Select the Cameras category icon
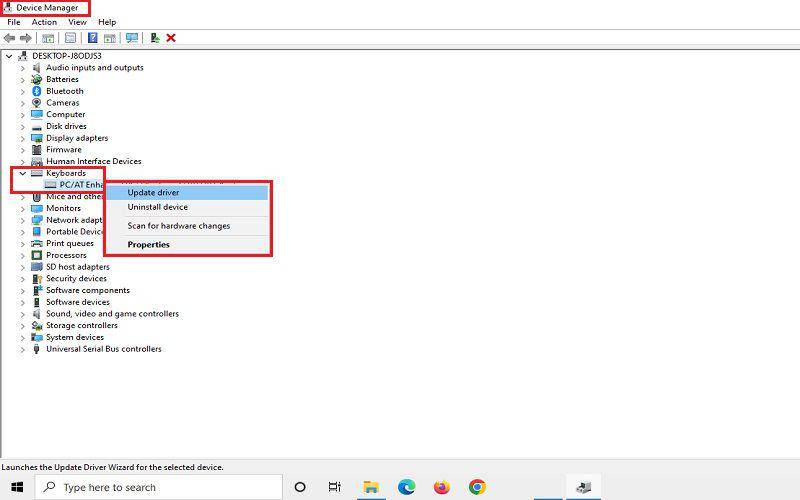The height and width of the screenshot is (500, 800). point(36,103)
